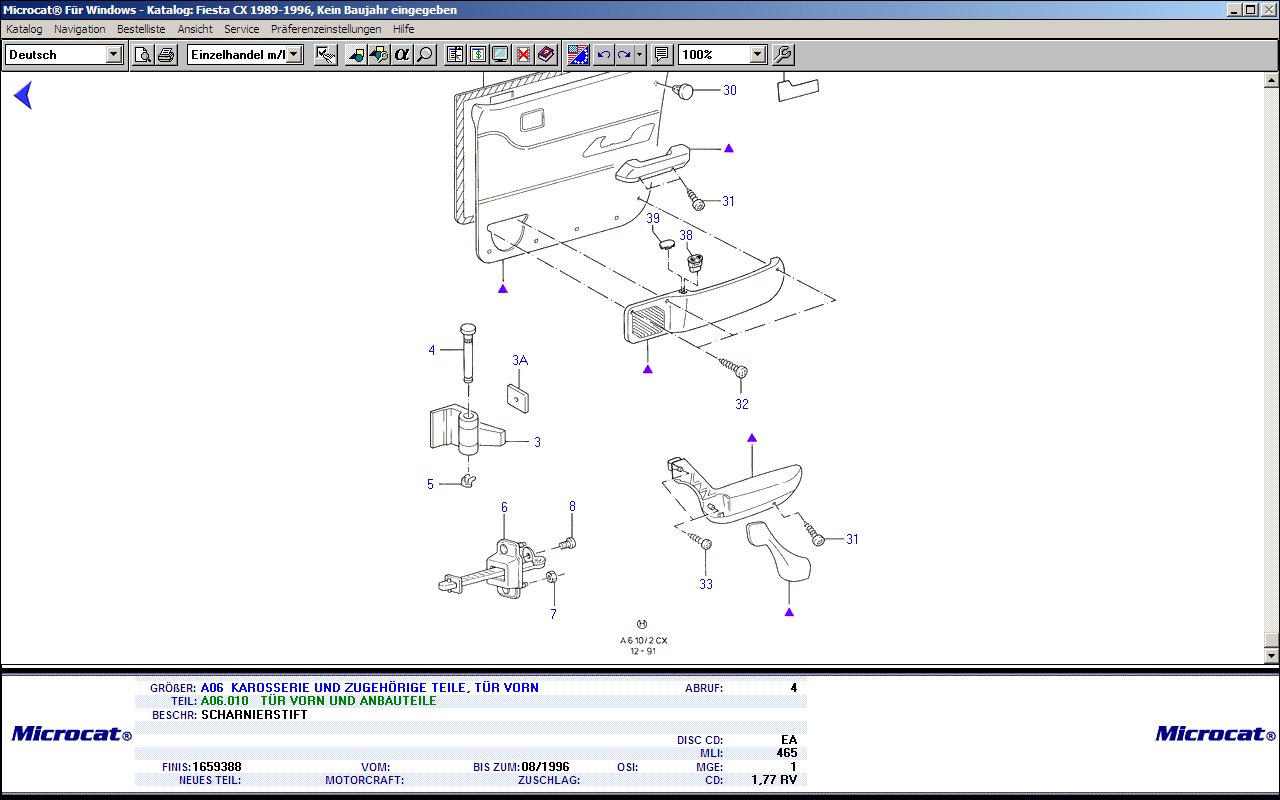
Task: Click the speech bubble notes icon
Action: [661, 55]
